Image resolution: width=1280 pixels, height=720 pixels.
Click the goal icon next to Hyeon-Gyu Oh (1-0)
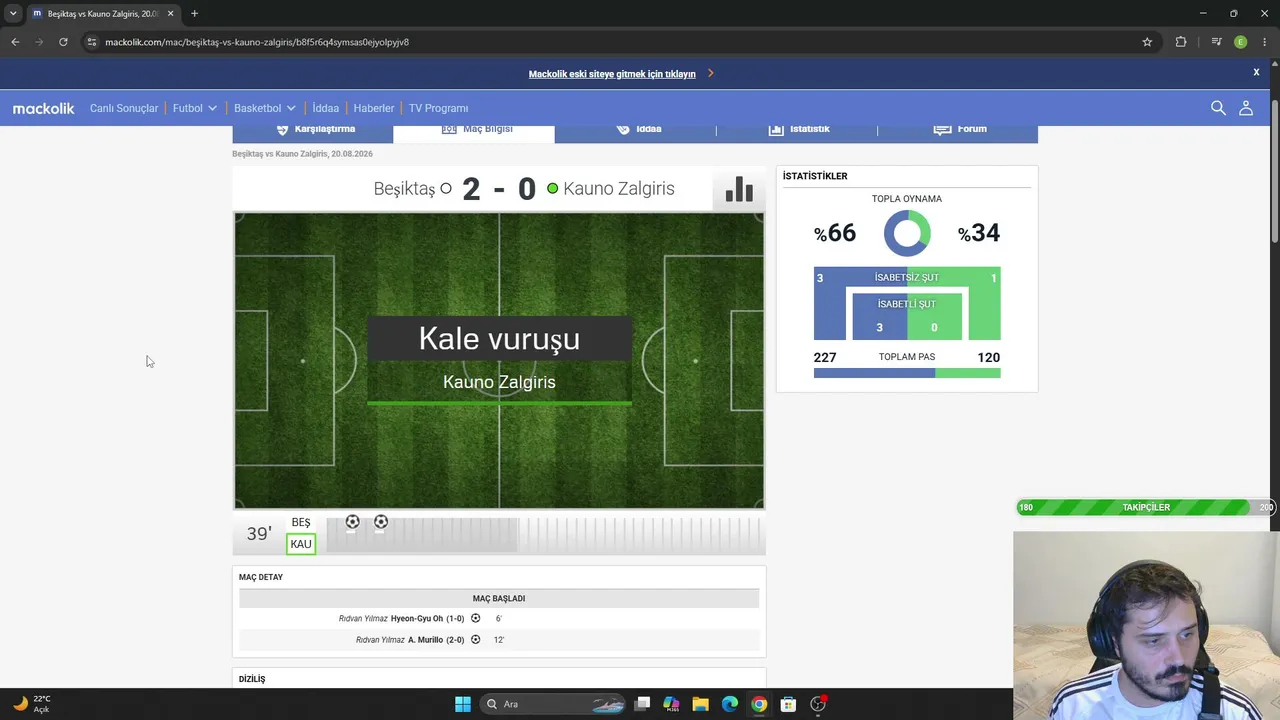476,618
